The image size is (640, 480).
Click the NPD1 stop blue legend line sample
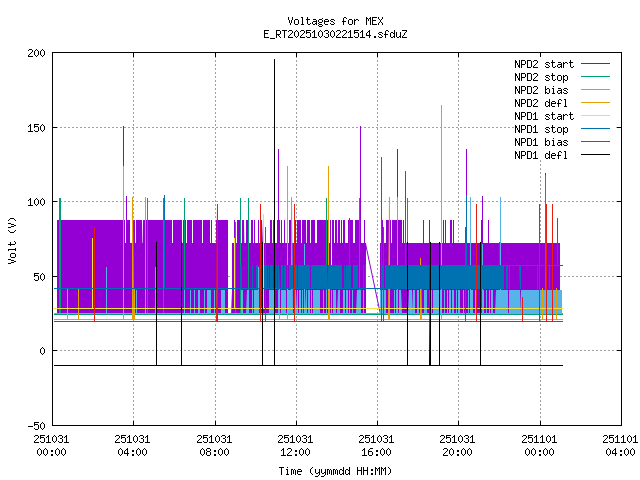click(593, 129)
